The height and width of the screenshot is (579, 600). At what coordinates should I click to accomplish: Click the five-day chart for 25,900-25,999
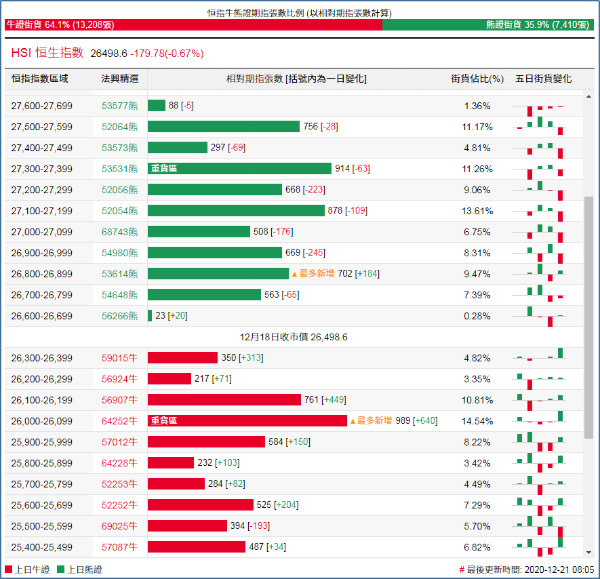point(539,442)
